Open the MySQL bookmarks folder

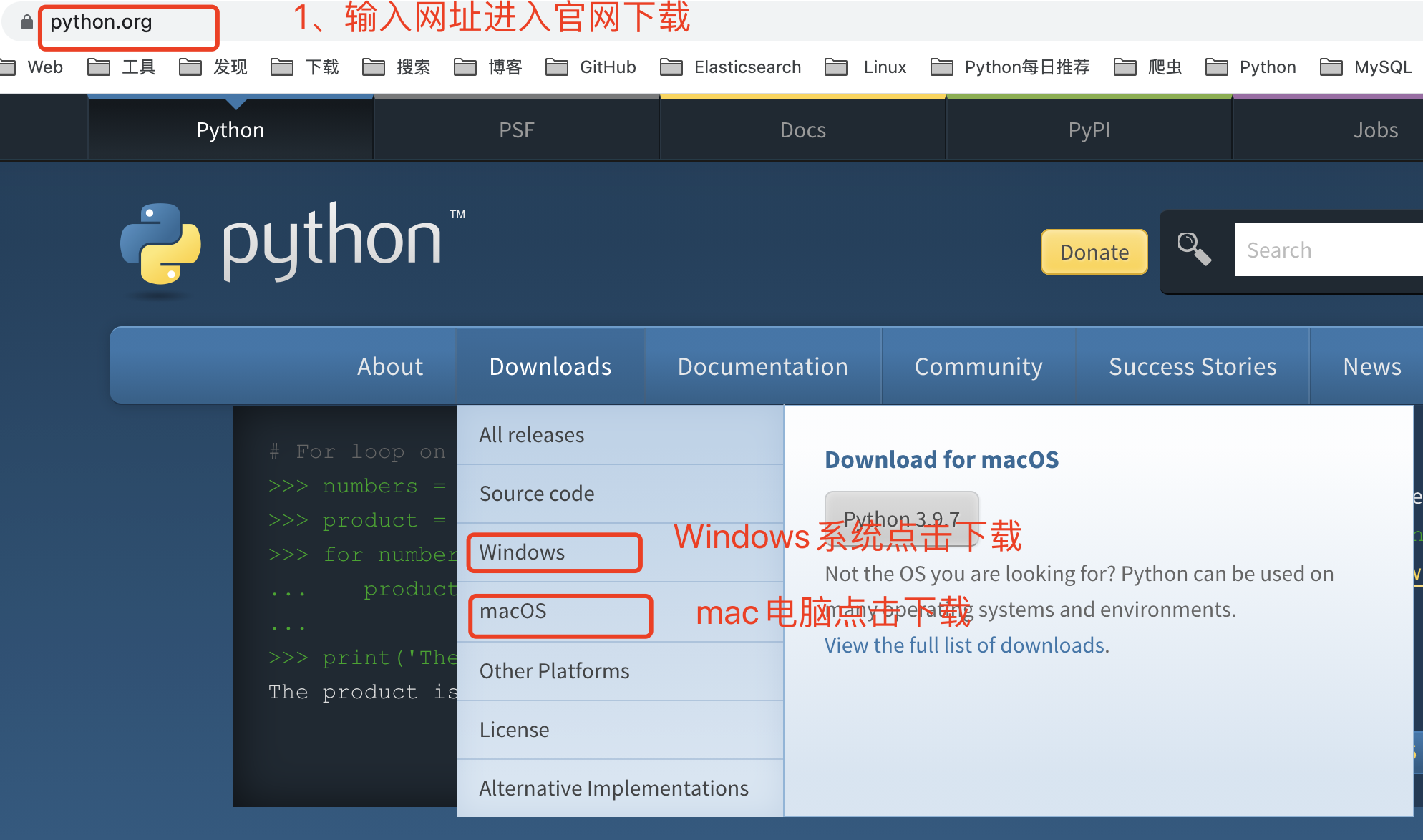pos(1365,67)
